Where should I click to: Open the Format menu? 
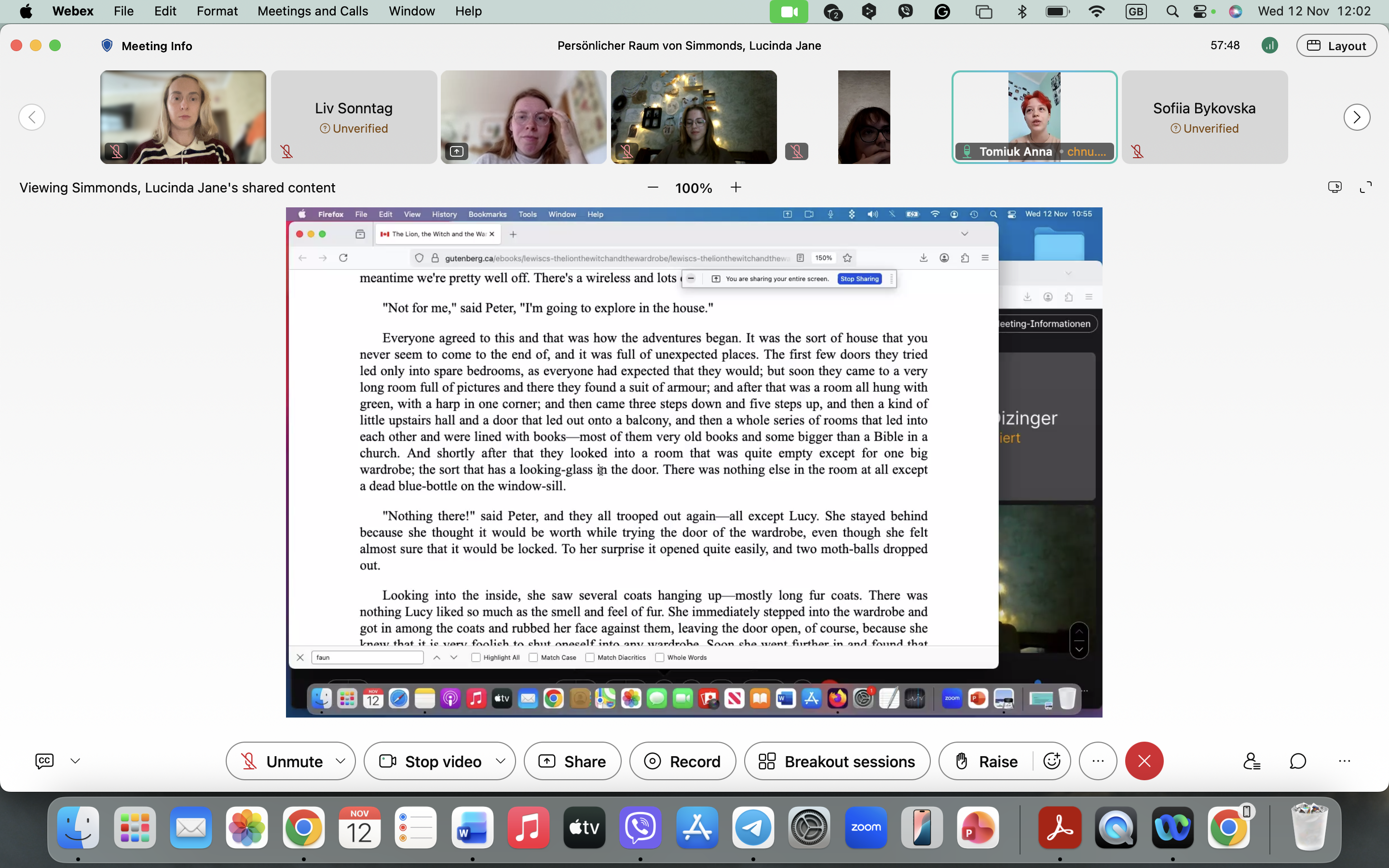coord(217,11)
